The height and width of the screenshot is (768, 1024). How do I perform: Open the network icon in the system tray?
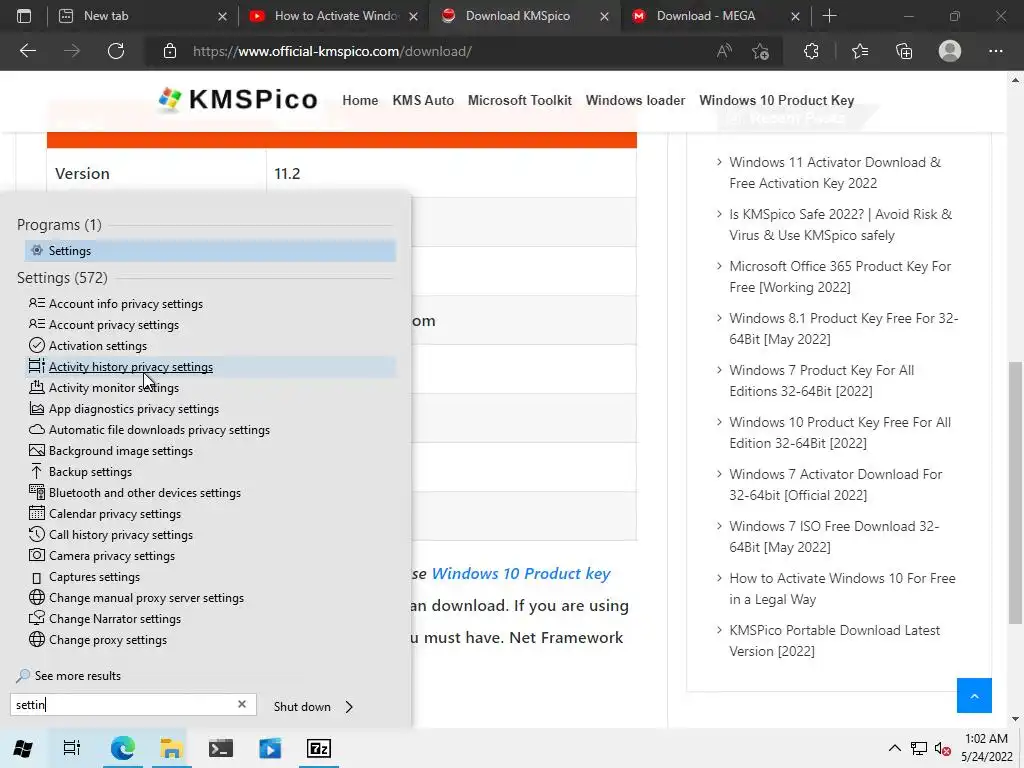919,748
